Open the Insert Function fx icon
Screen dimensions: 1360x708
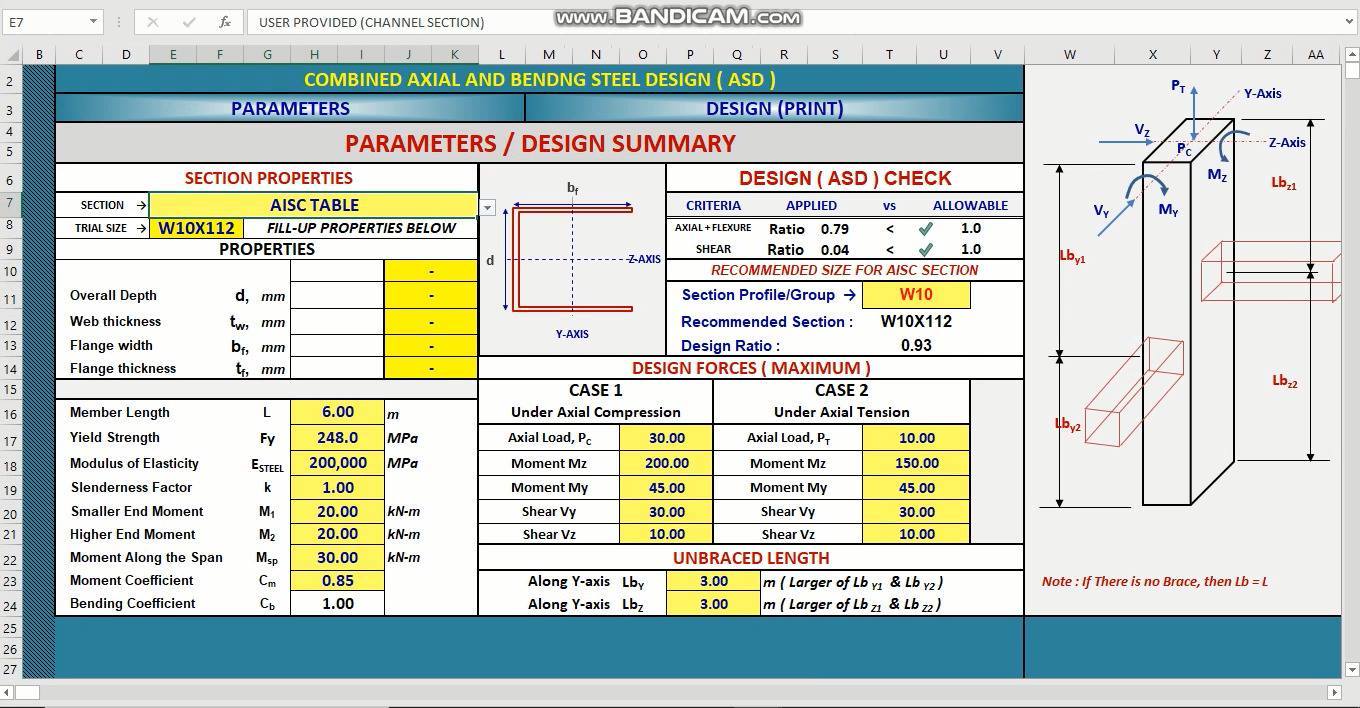click(x=225, y=21)
